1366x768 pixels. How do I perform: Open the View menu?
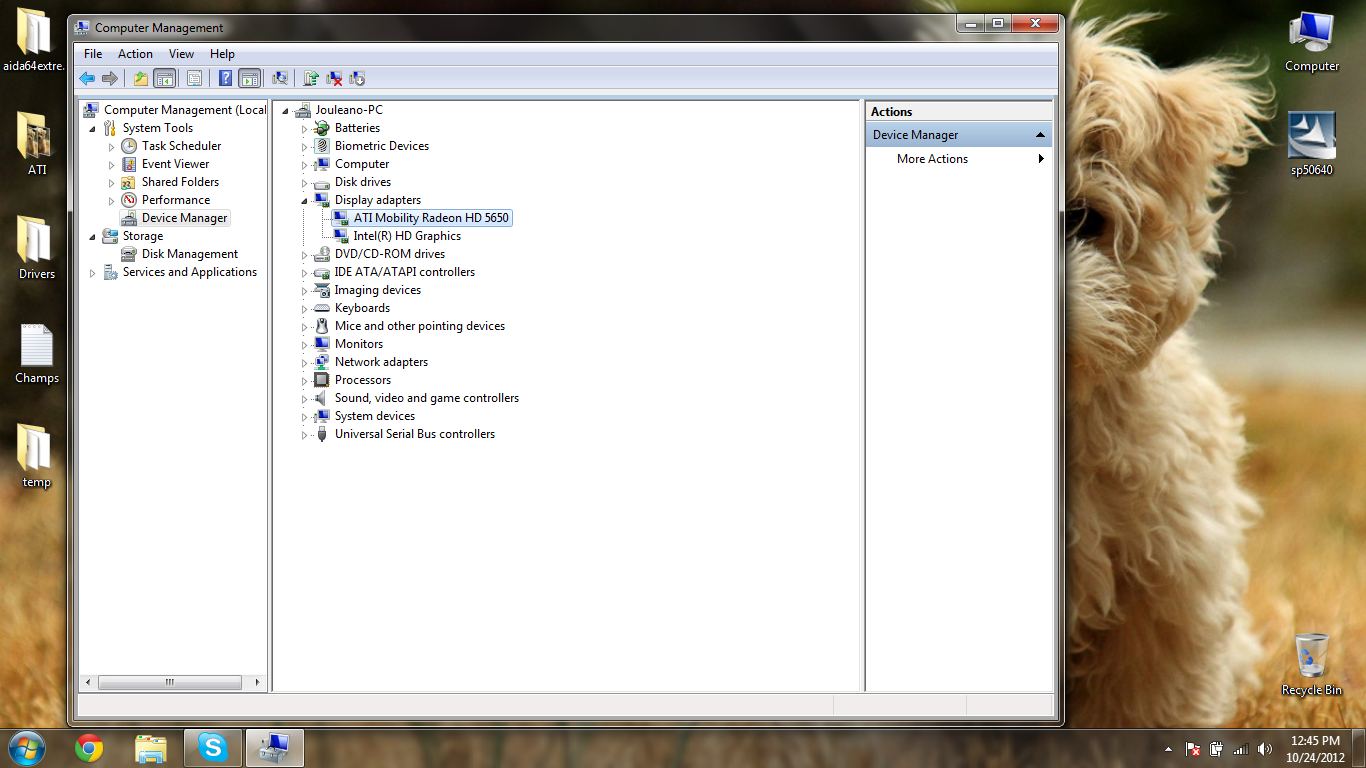pyautogui.click(x=181, y=53)
